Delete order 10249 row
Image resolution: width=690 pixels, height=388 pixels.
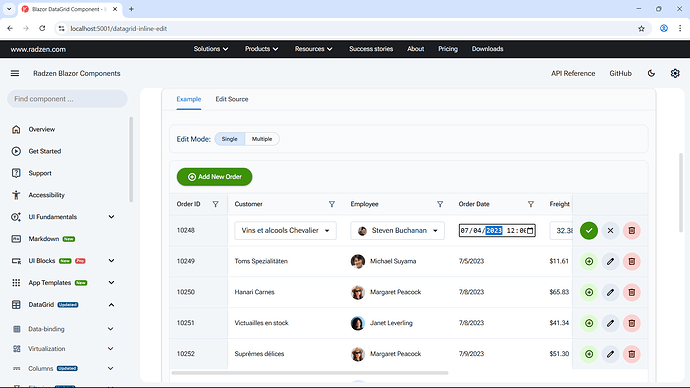[x=631, y=261]
